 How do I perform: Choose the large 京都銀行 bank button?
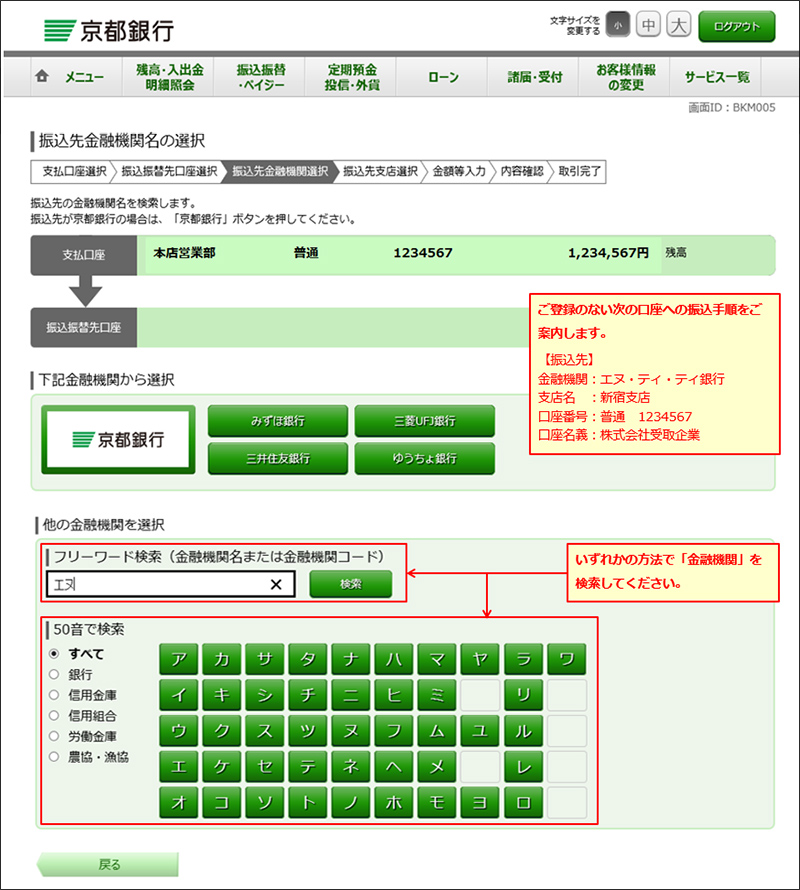118,439
